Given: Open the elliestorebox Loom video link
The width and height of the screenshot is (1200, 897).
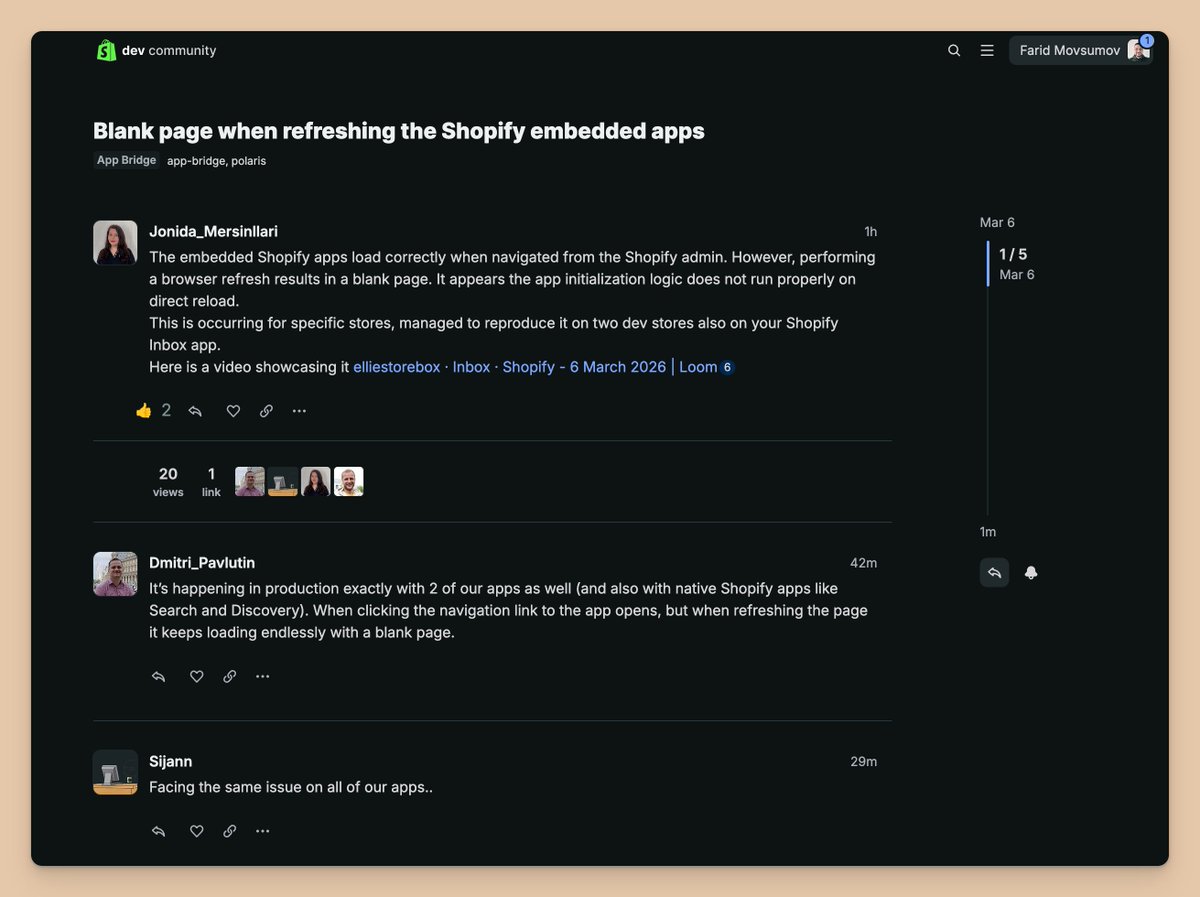Looking at the screenshot, I should click(x=535, y=367).
